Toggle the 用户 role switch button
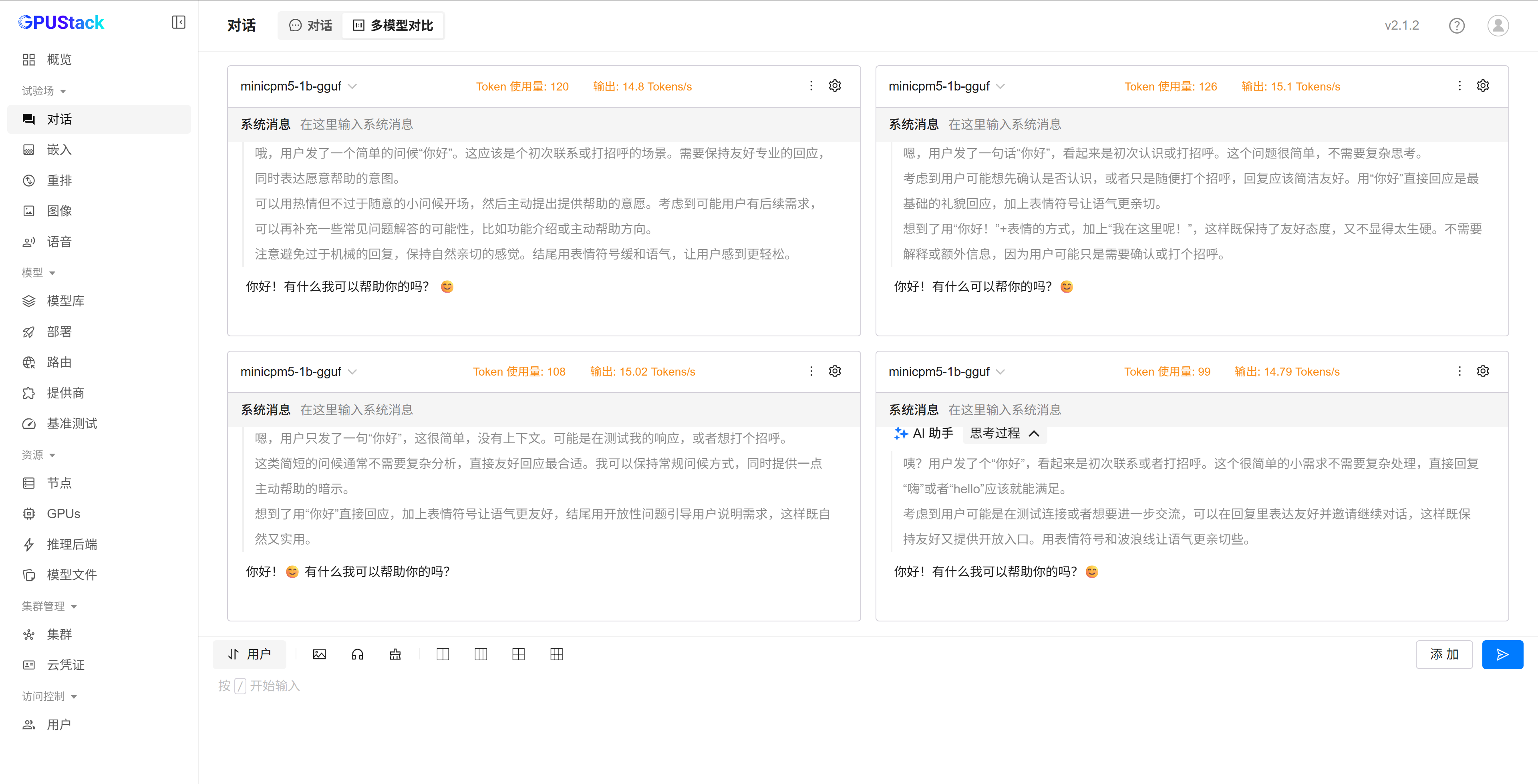The height and width of the screenshot is (784, 1538). pos(249,654)
